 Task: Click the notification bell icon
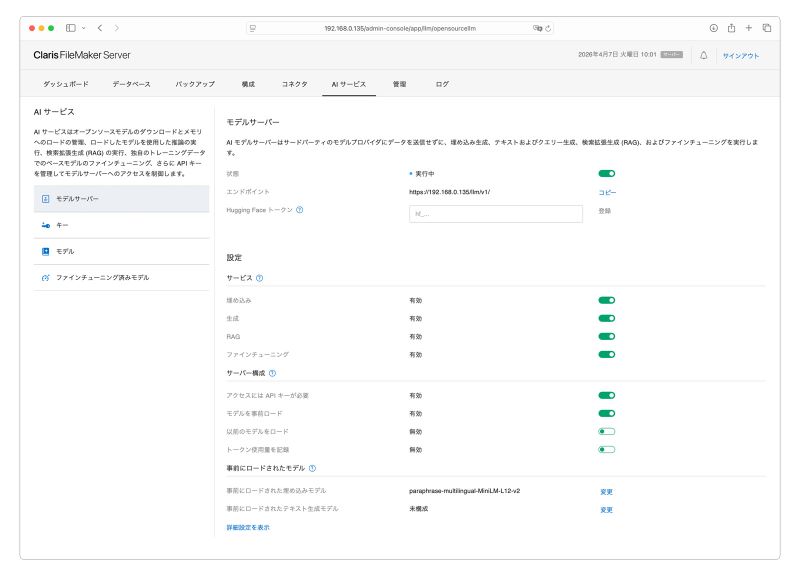pos(703,55)
